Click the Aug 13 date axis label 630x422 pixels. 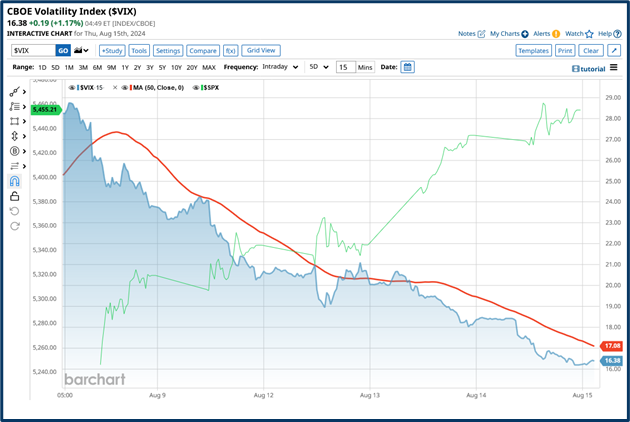(x=370, y=395)
